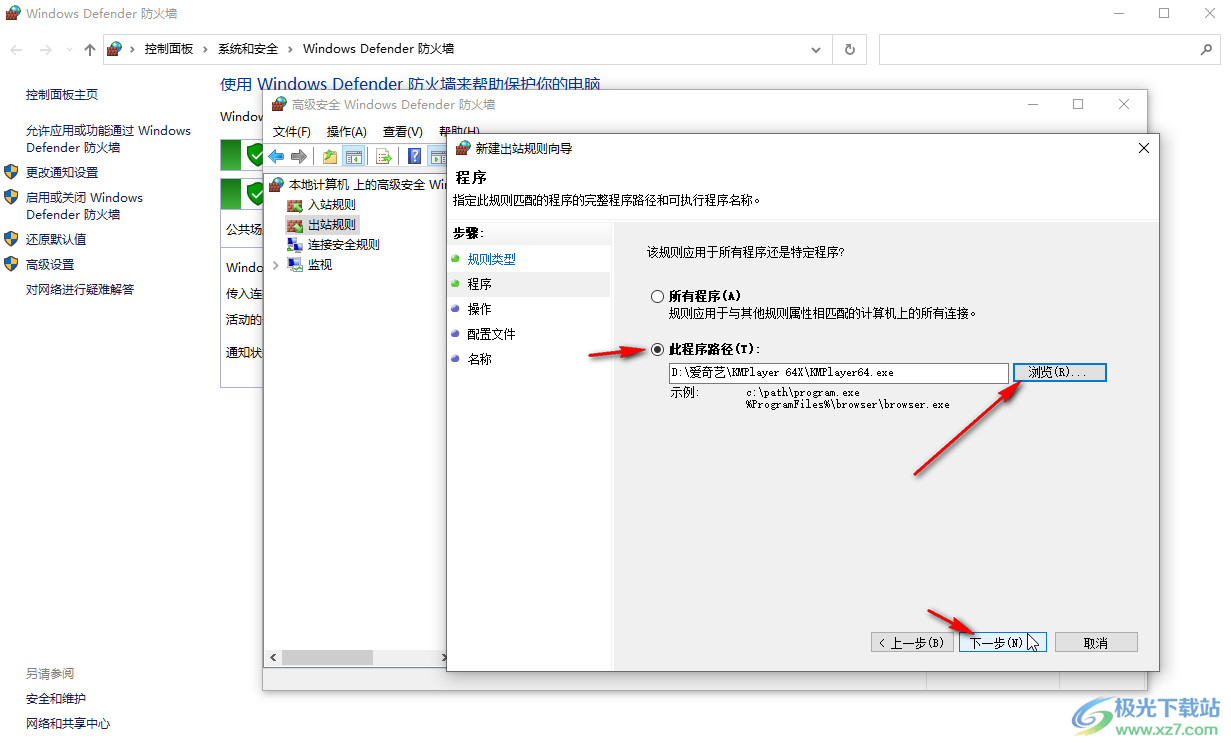The image size is (1231, 746).
Task: Select the 出站规则 tree item
Action: tap(332, 225)
